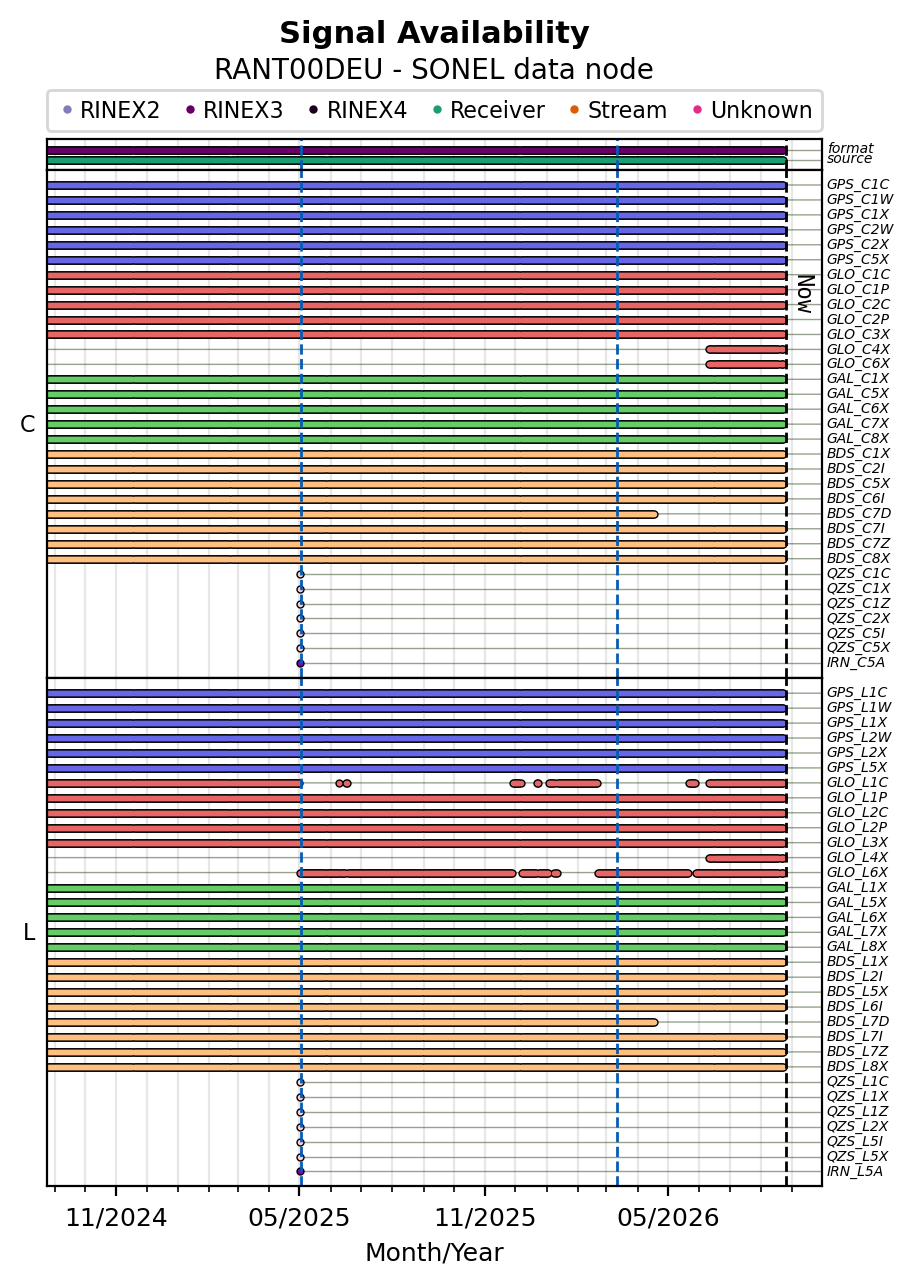This screenshot has height=1285, width=914.
Task: Click the 11/2024 axis tick label
Action: (116, 1218)
